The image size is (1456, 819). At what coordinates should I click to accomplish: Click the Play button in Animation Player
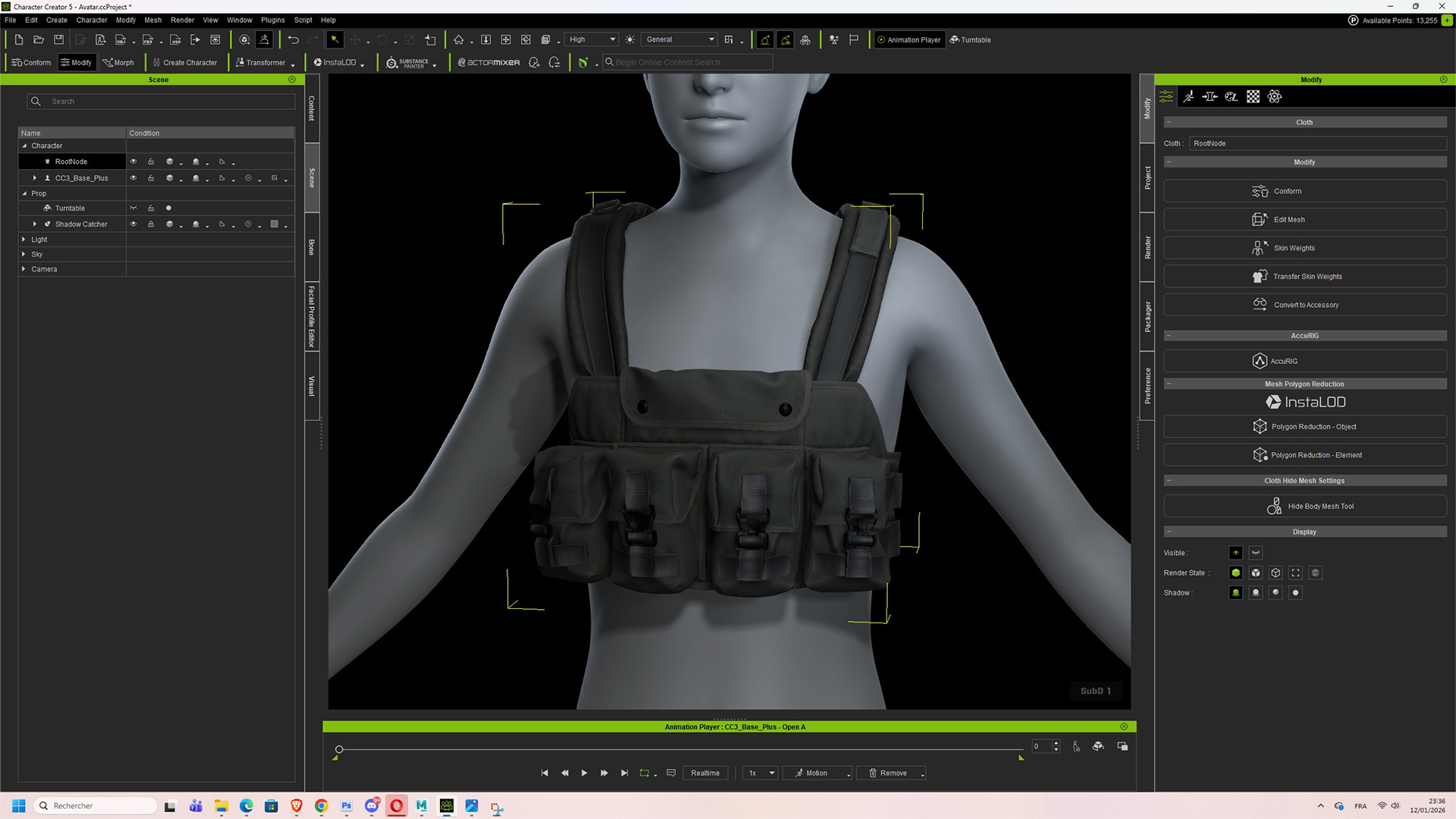(584, 773)
